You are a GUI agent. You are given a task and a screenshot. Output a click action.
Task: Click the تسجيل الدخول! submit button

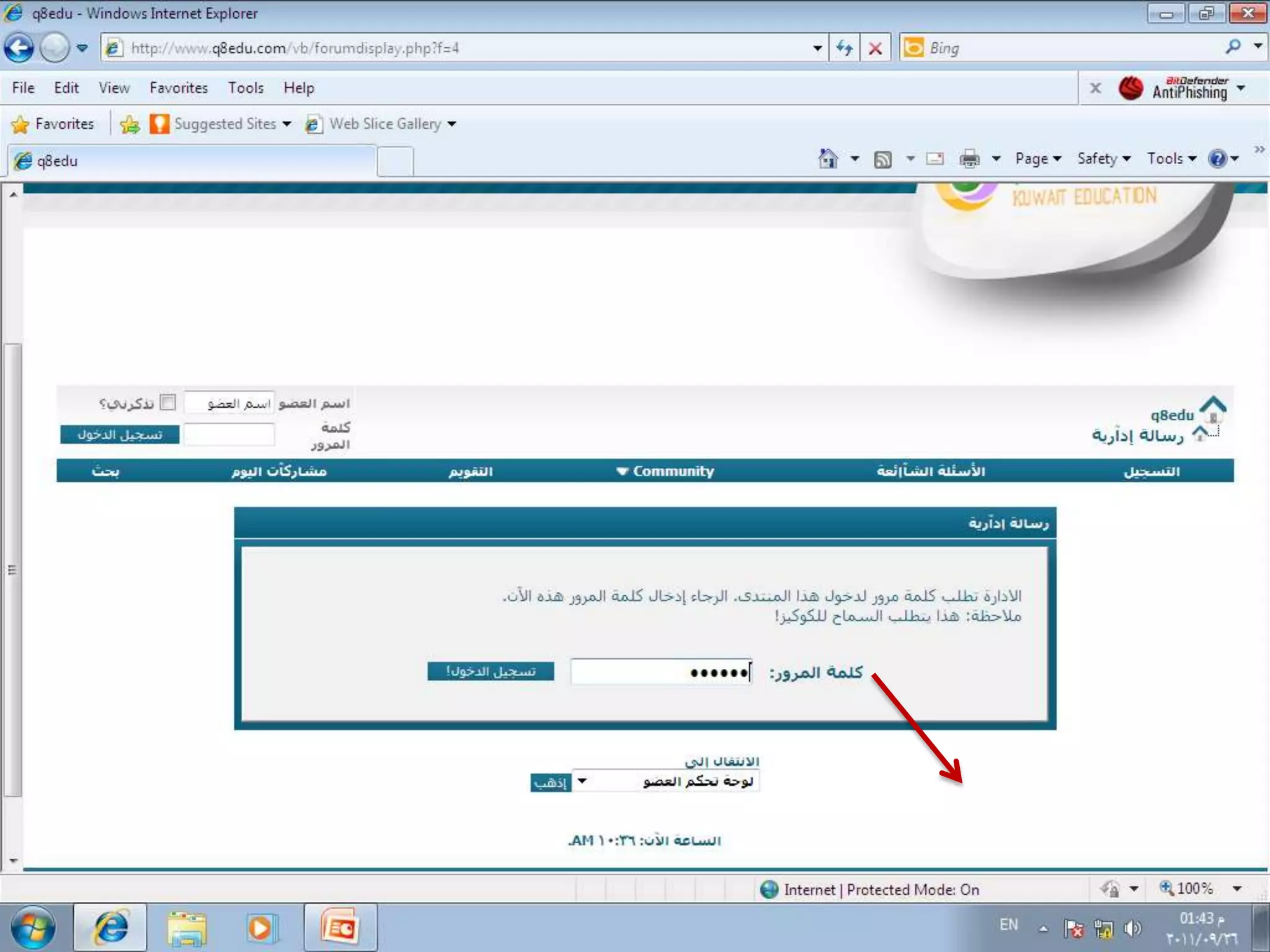[x=491, y=671]
